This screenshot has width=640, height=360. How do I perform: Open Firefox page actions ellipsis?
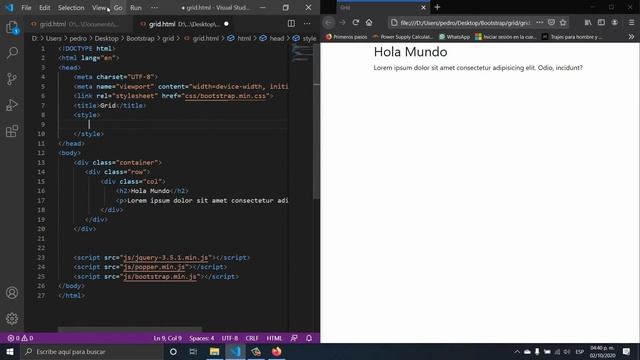(x=540, y=22)
